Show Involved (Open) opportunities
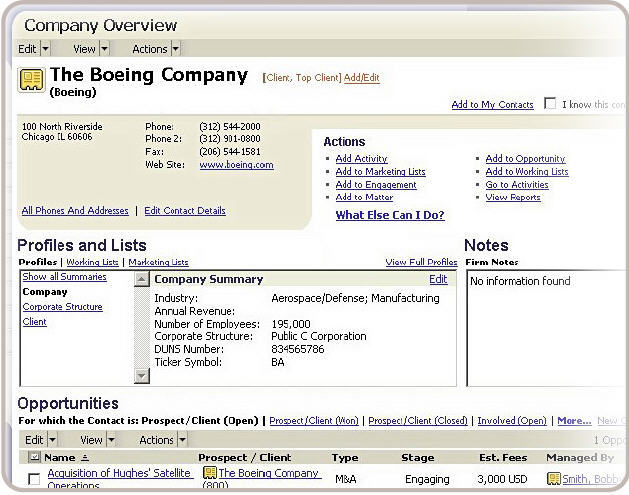Viewport: 629px width, 495px height. pos(512,420)
